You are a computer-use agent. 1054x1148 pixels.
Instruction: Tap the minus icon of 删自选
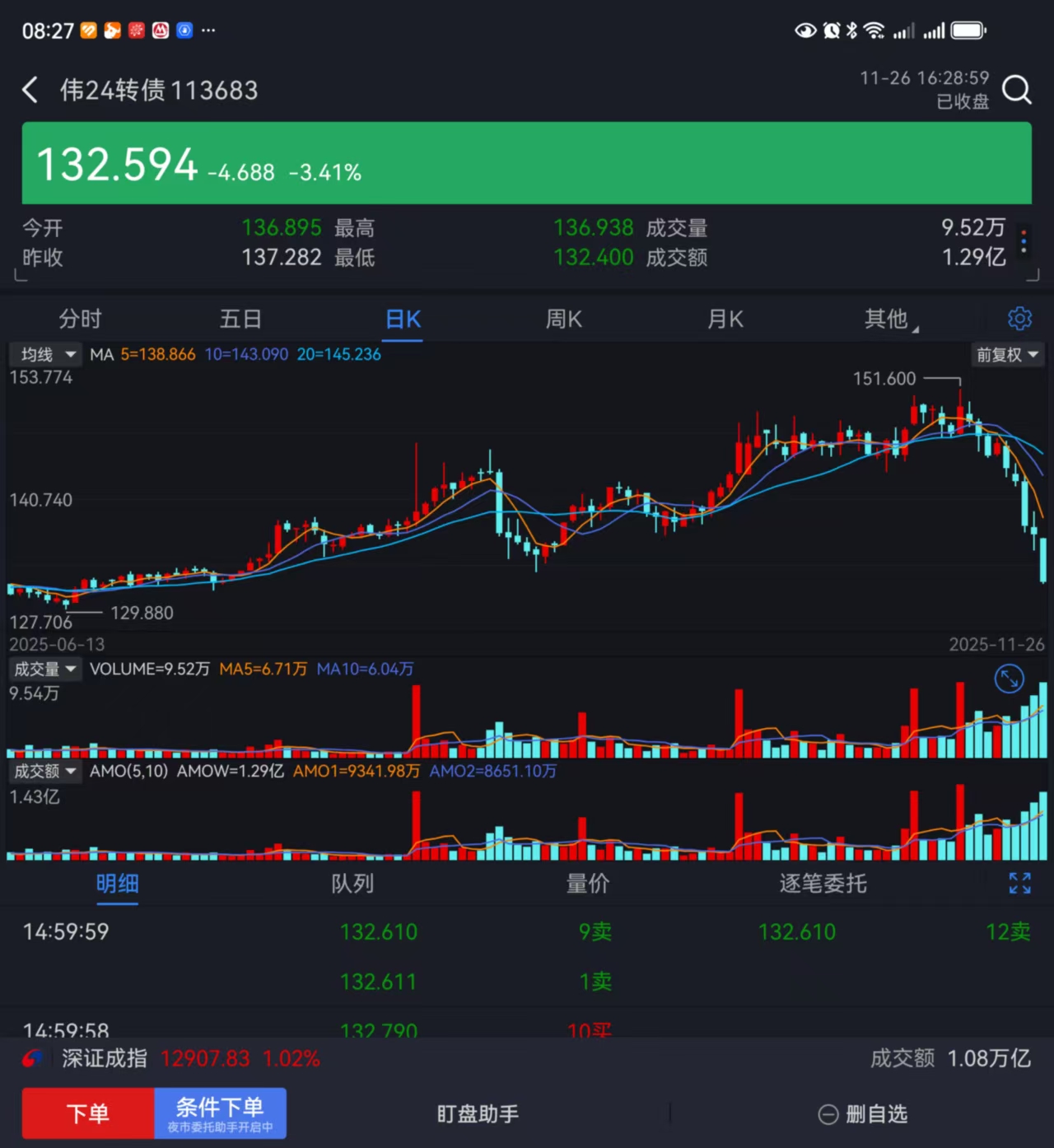point(828,1114)
